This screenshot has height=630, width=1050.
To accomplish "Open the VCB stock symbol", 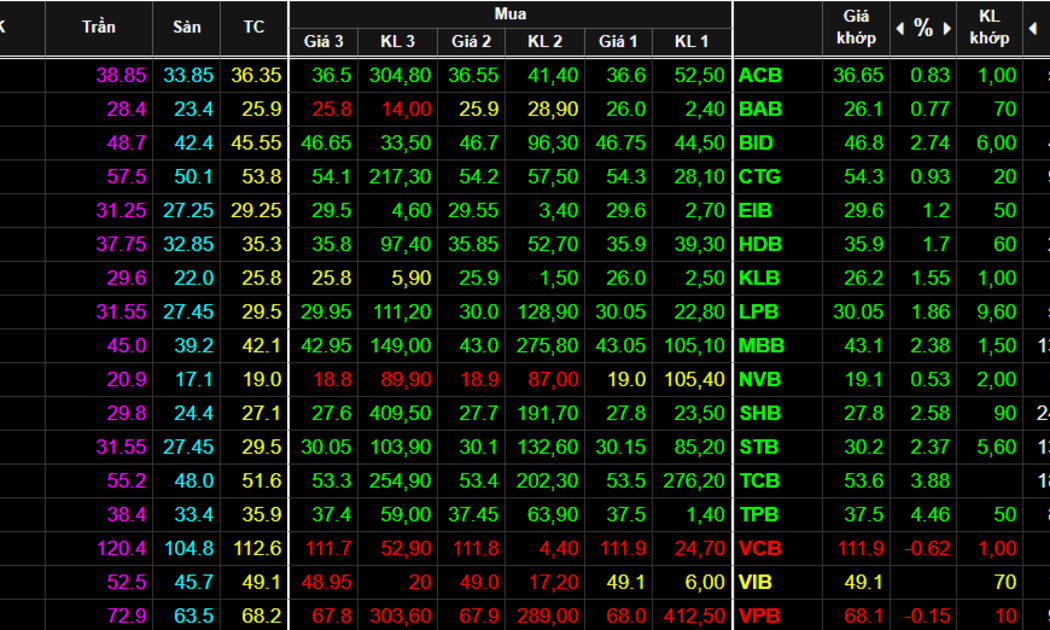I will tap(760, 548).
